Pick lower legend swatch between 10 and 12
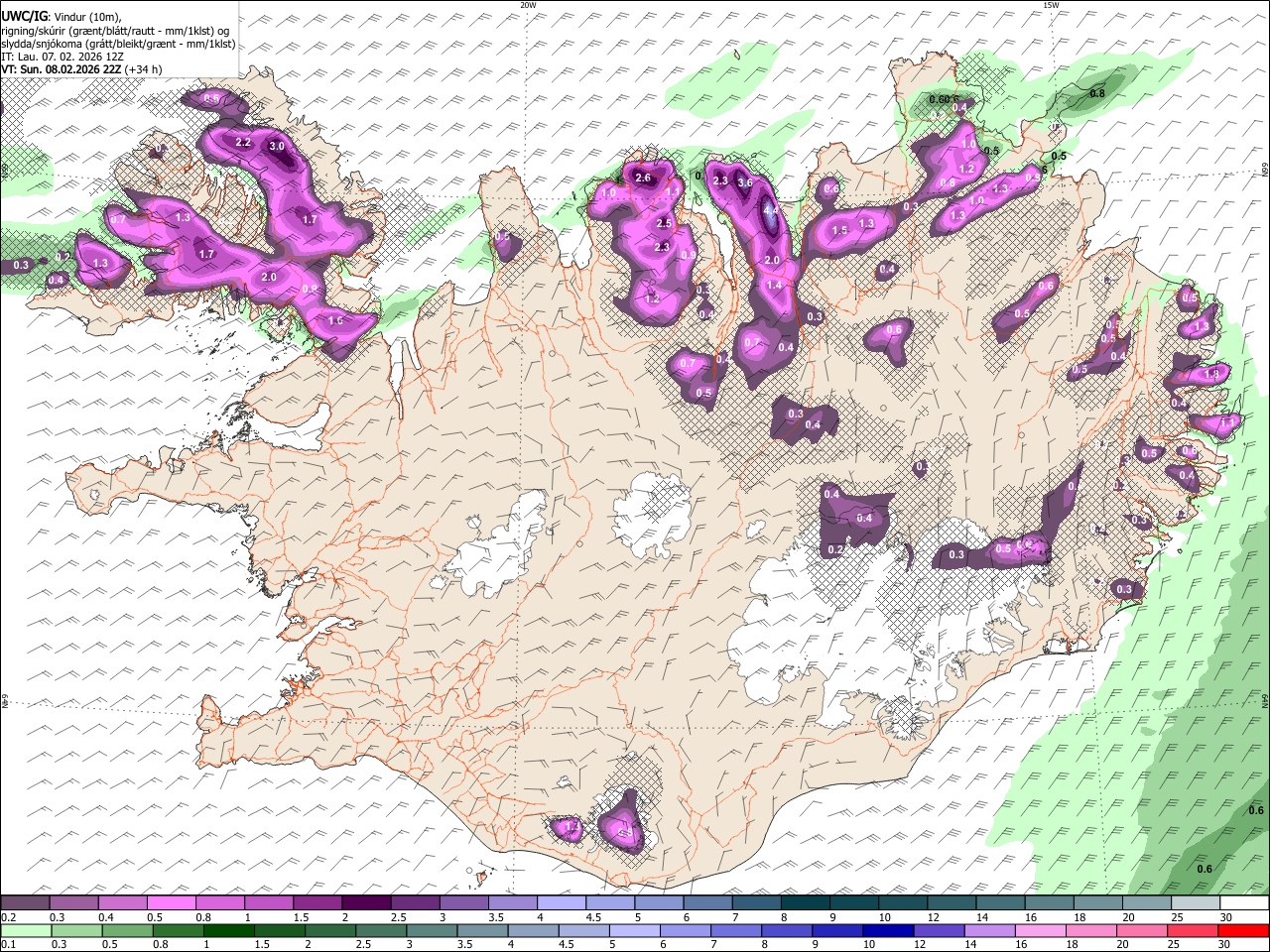 point(890,931)
